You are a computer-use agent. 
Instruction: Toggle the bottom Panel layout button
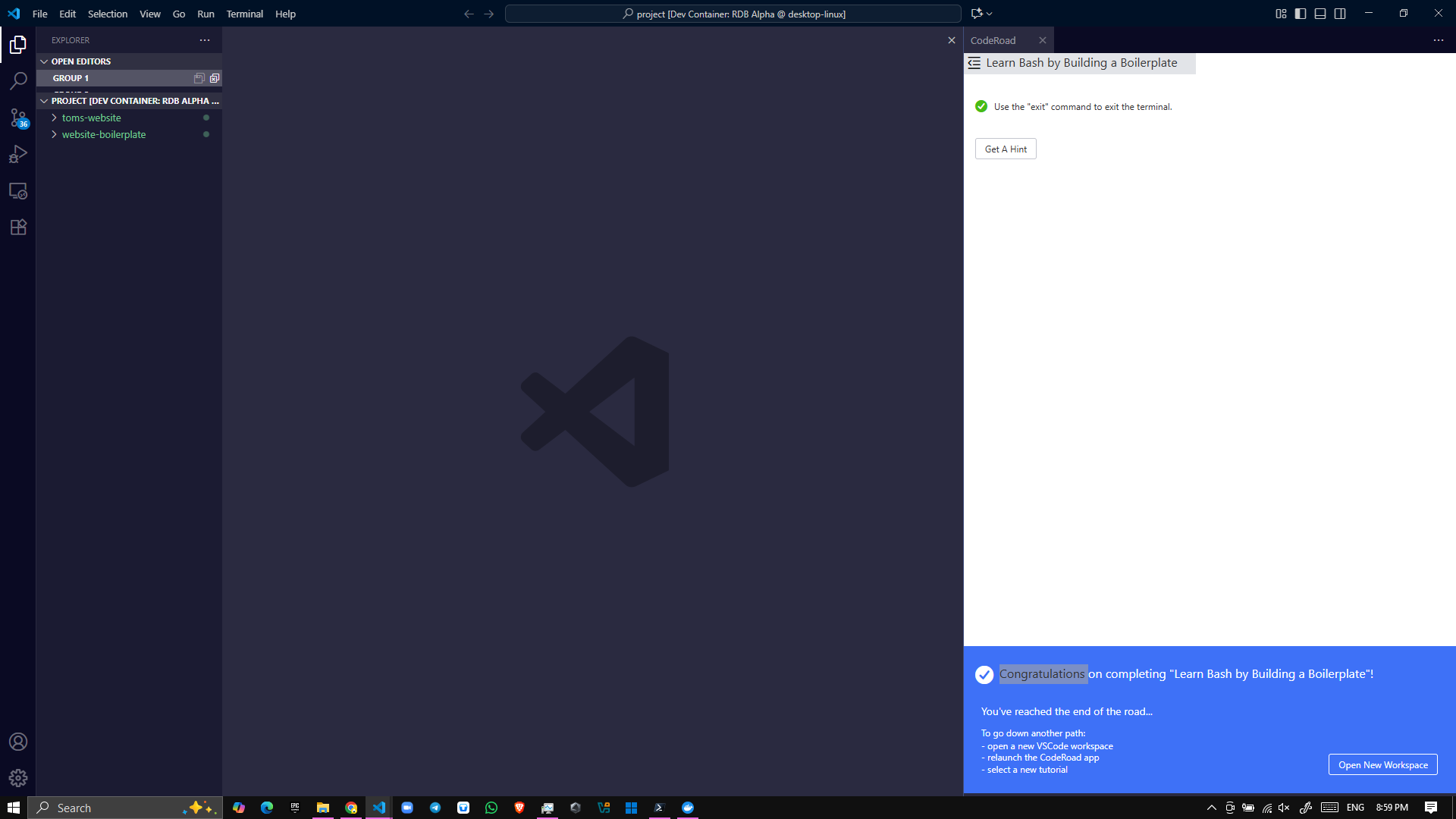point(1320,14)
